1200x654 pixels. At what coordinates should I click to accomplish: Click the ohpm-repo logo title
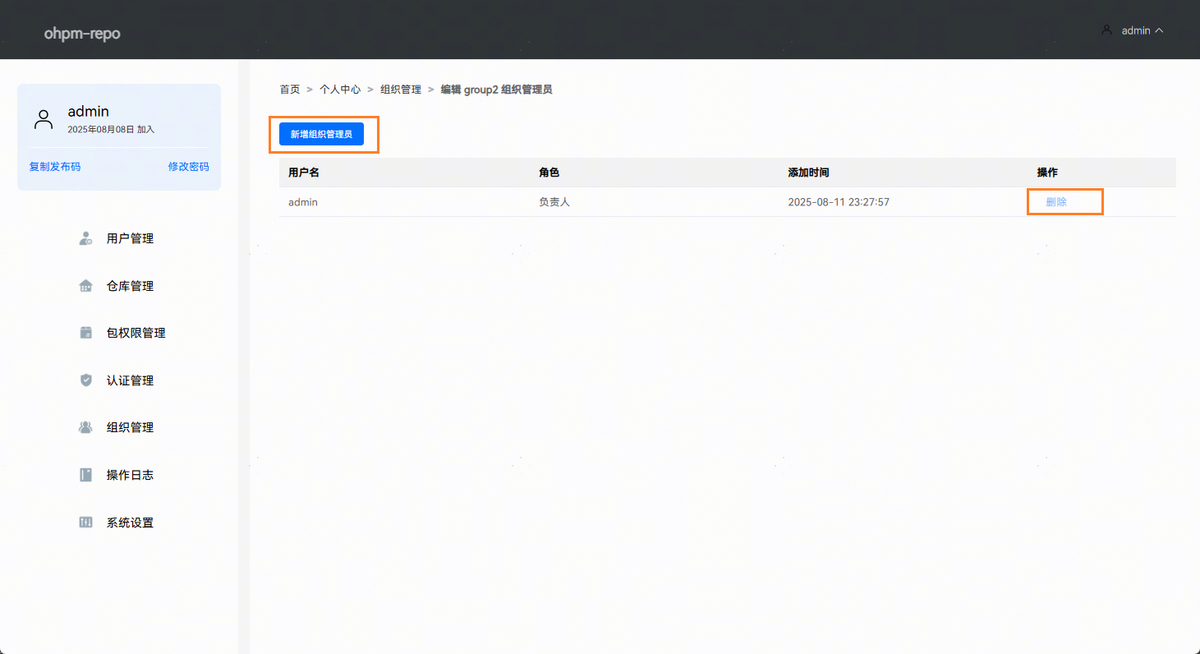coord(82,33)
